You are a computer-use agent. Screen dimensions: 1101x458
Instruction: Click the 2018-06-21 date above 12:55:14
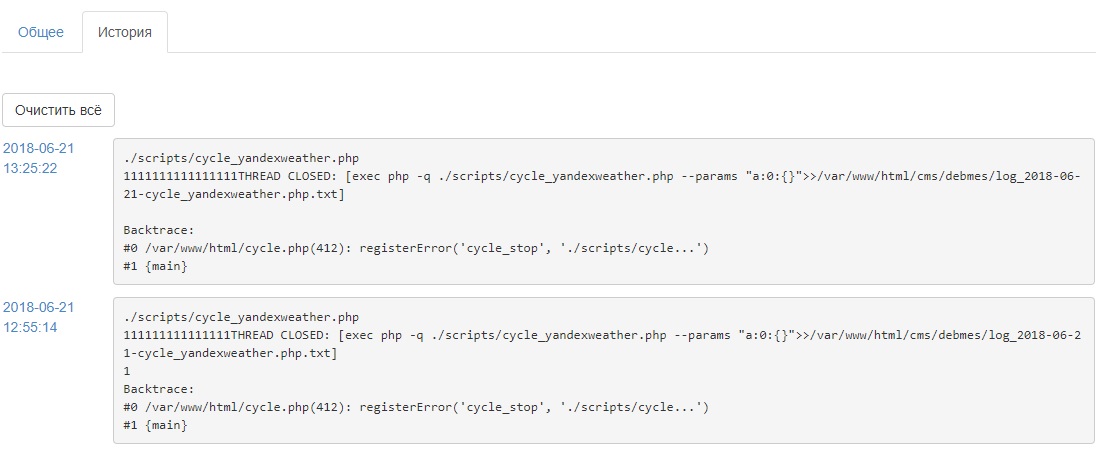(39, 307)
